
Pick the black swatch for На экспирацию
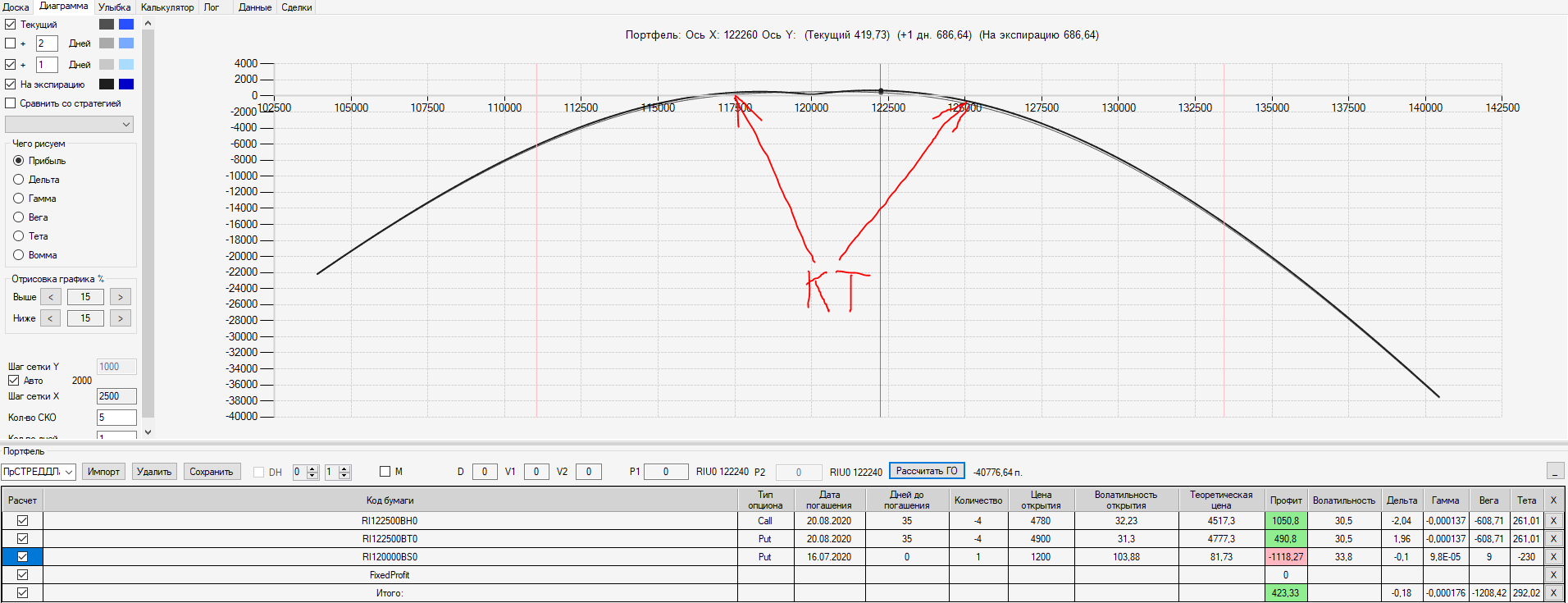tap(107, 84)
